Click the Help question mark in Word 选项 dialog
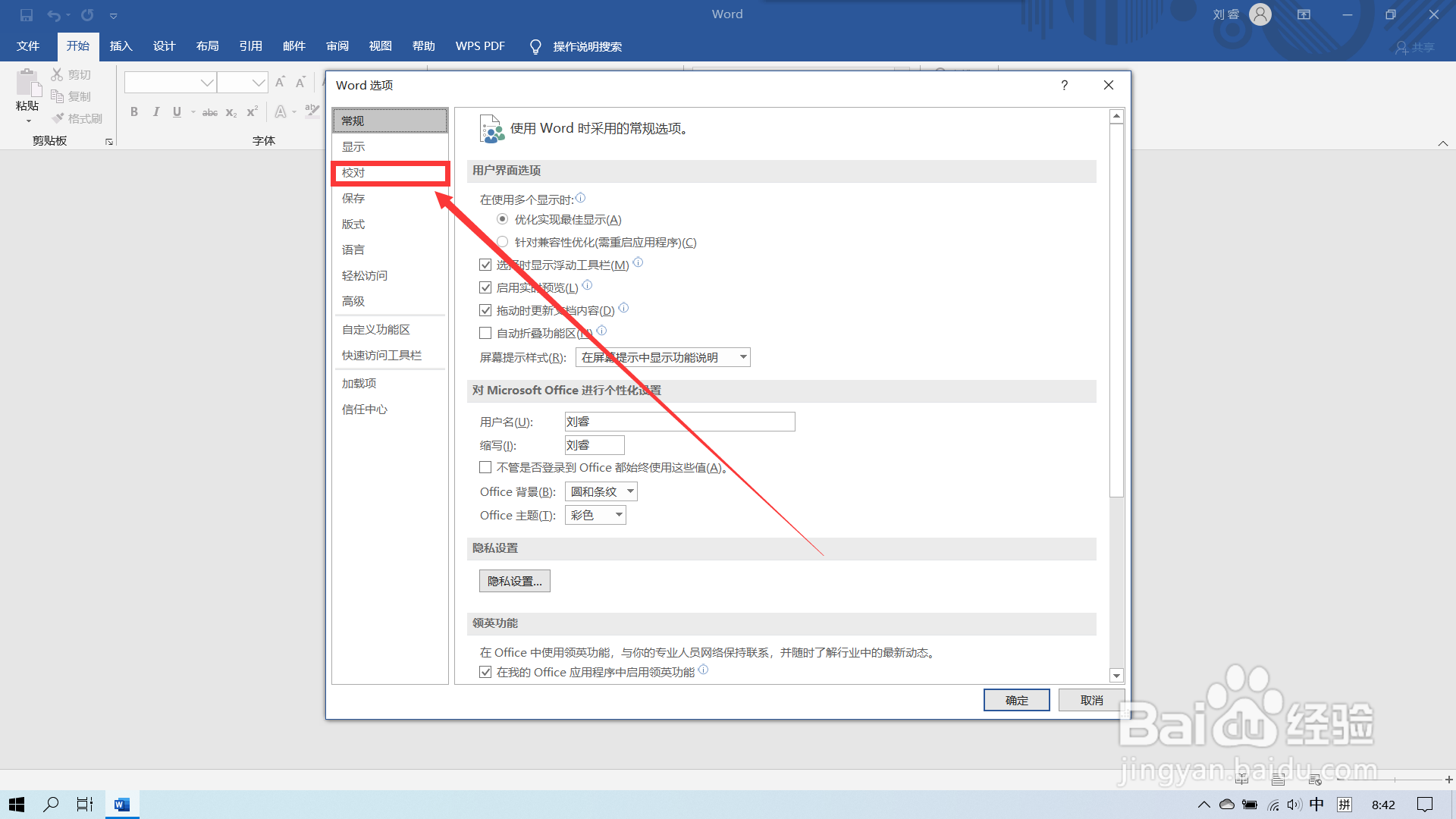1456x819 pixels. point(1065,85)
